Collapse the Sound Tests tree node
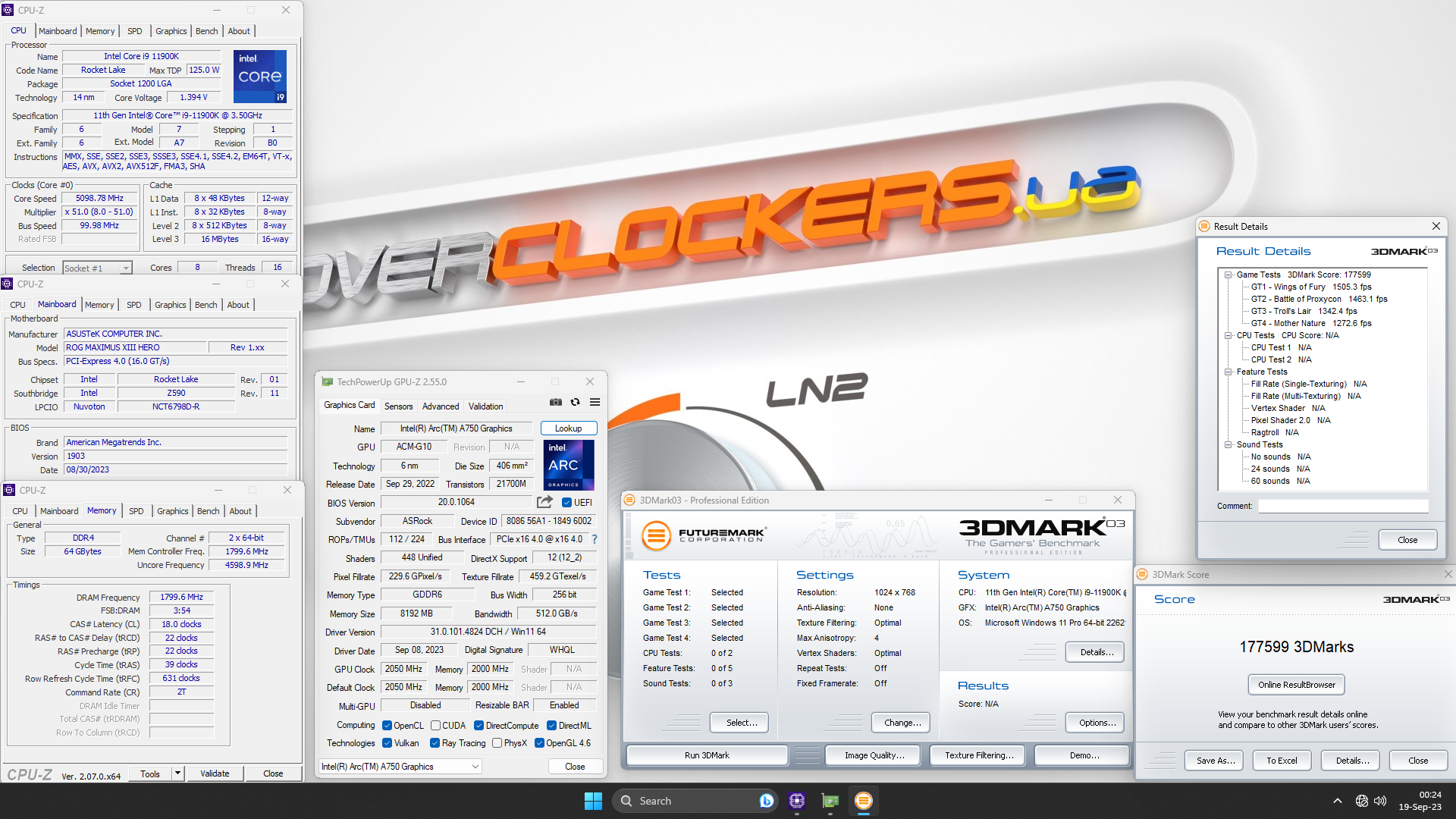The image size is (1456, 819). tap(1228, 444)
